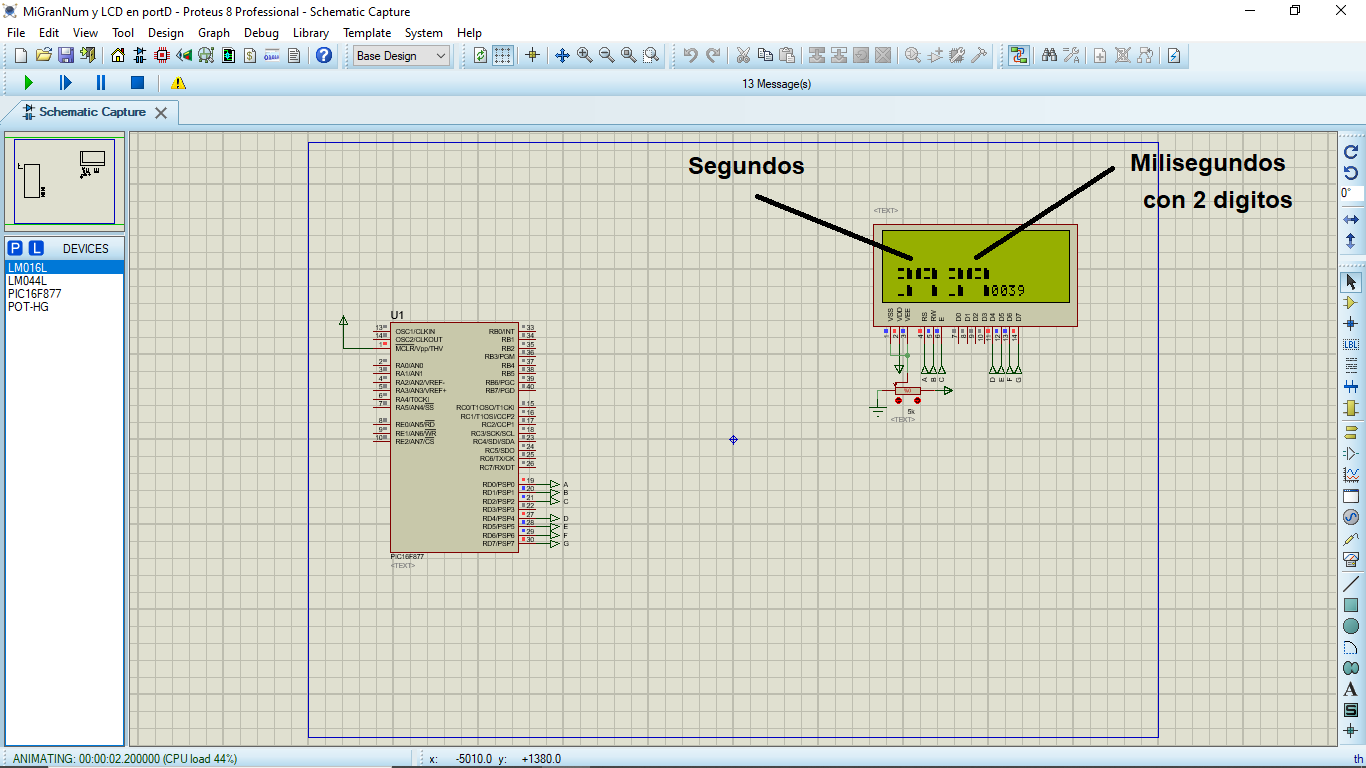This screenshot has width=1366, height=768.
Task: Zoom out of the schematic
Action: click(606, 56)
